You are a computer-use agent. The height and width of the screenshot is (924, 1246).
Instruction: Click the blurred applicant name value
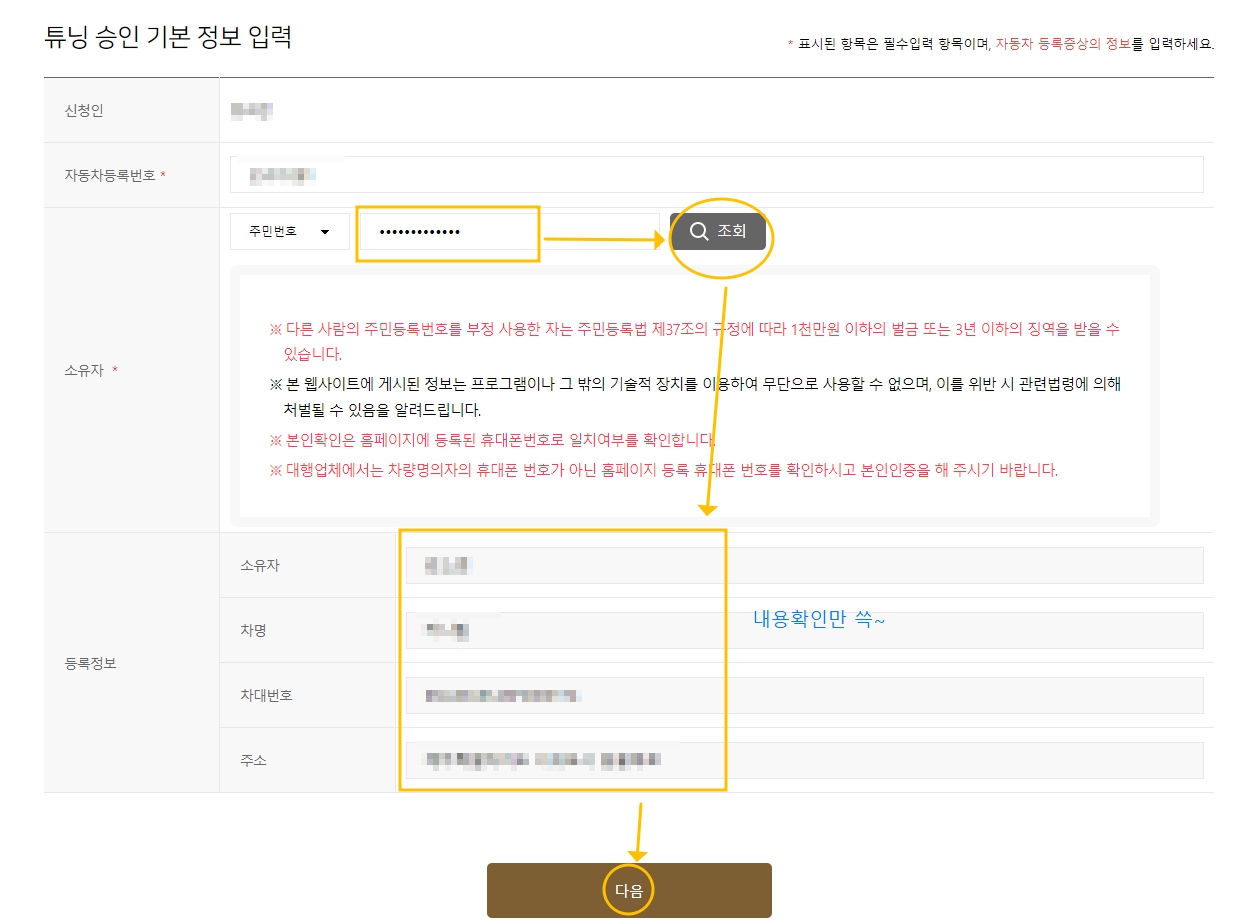[x=251, y=111]
